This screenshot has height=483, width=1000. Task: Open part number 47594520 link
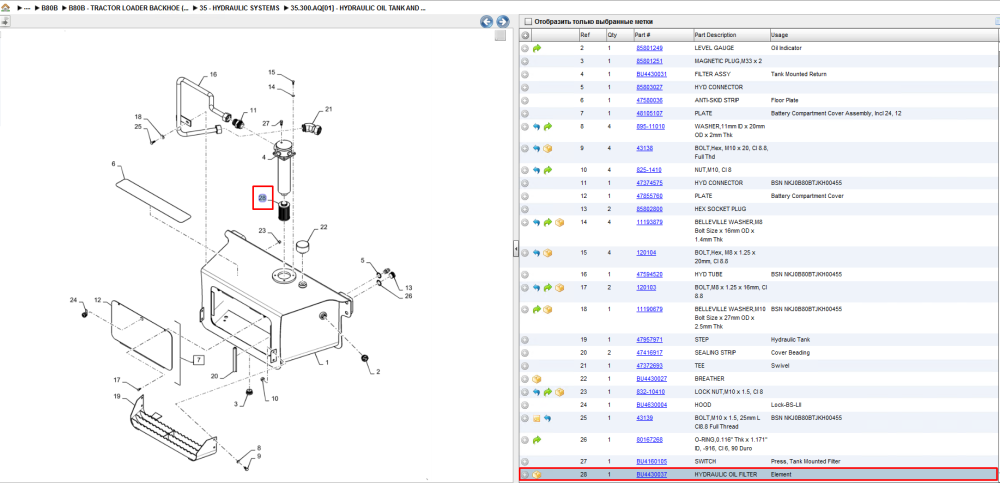(x=649, y=274)
